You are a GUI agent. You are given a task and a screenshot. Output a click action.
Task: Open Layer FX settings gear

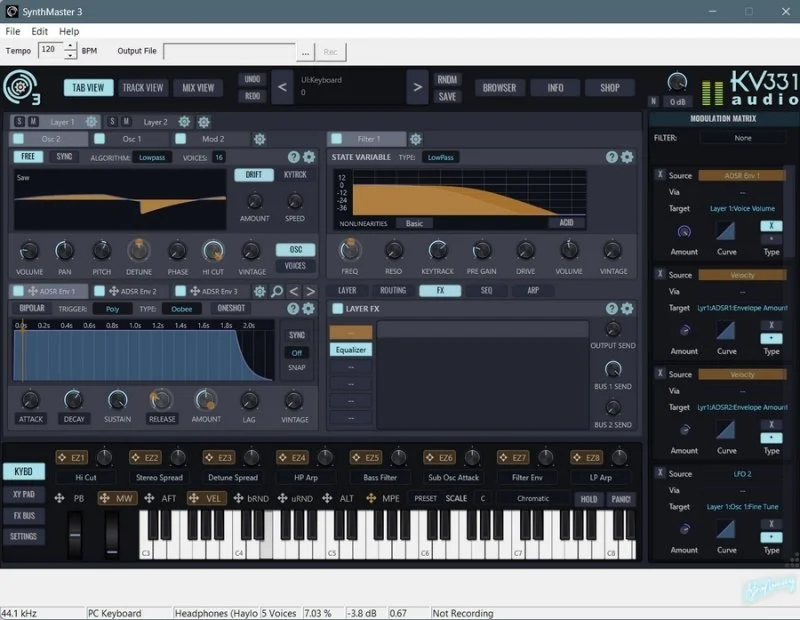coord(627,308)
